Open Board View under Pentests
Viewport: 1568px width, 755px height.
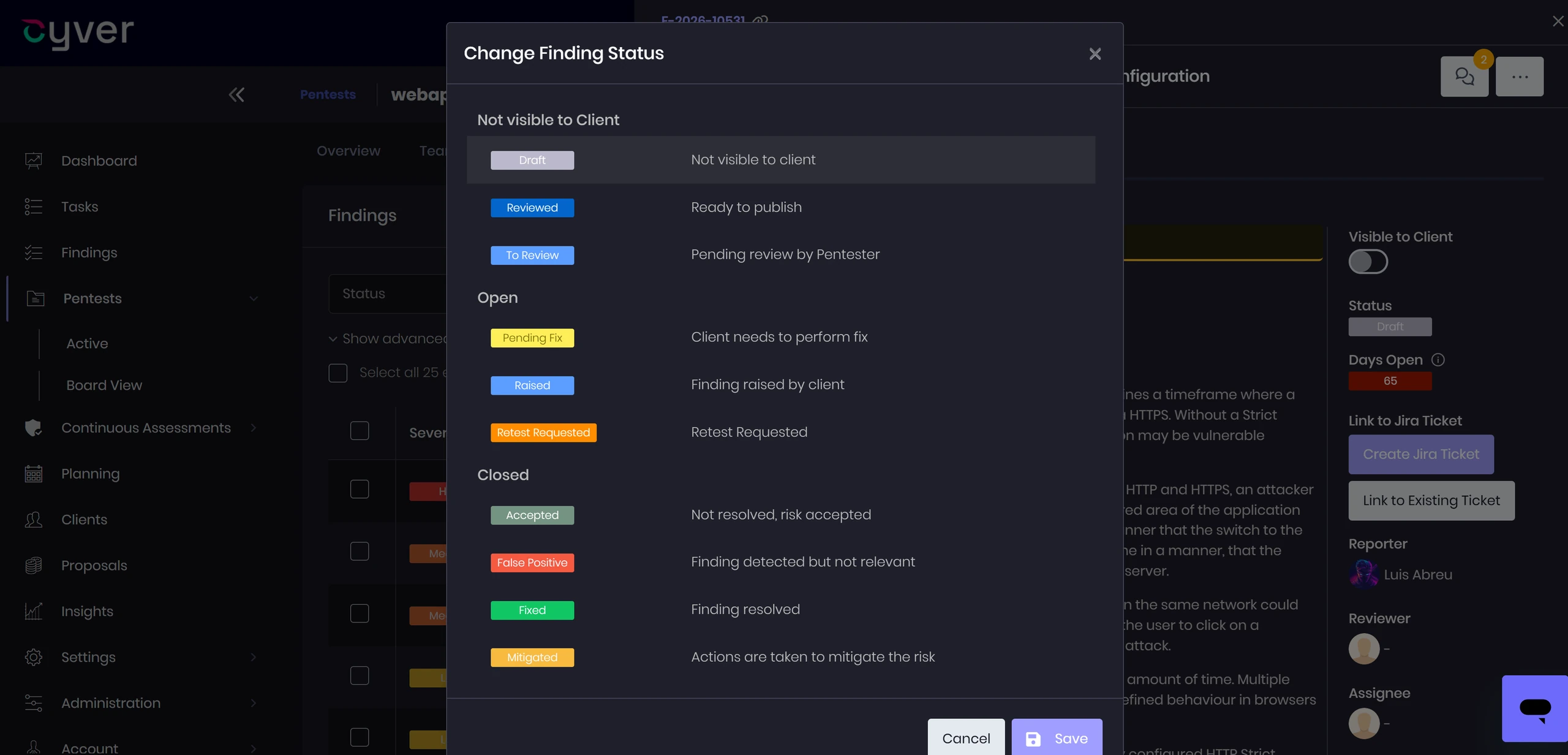(x=104, y=385)
